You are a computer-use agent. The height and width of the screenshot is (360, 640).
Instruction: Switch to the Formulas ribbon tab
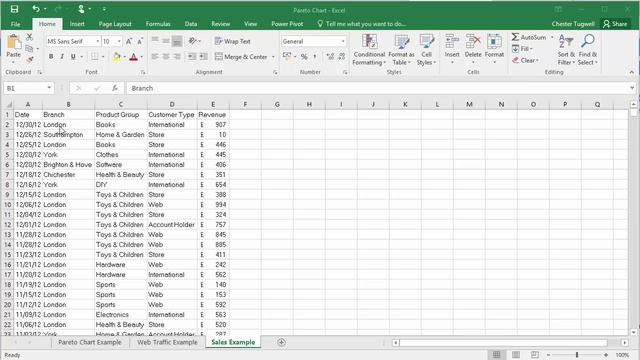pyautogui.click(x=158, y=24)
